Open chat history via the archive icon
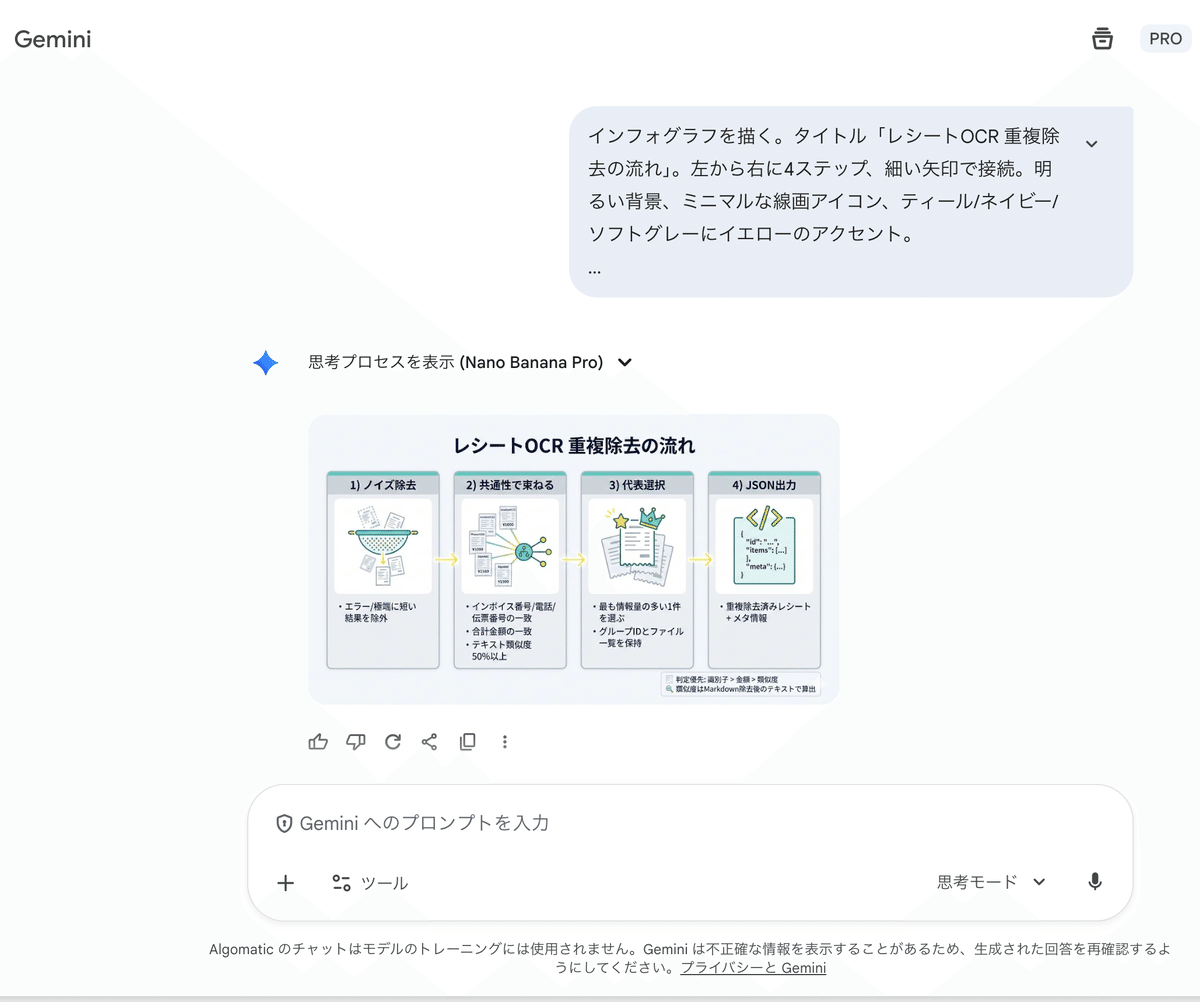This screenshot has width=1200, height=1002. (1102, 38)
